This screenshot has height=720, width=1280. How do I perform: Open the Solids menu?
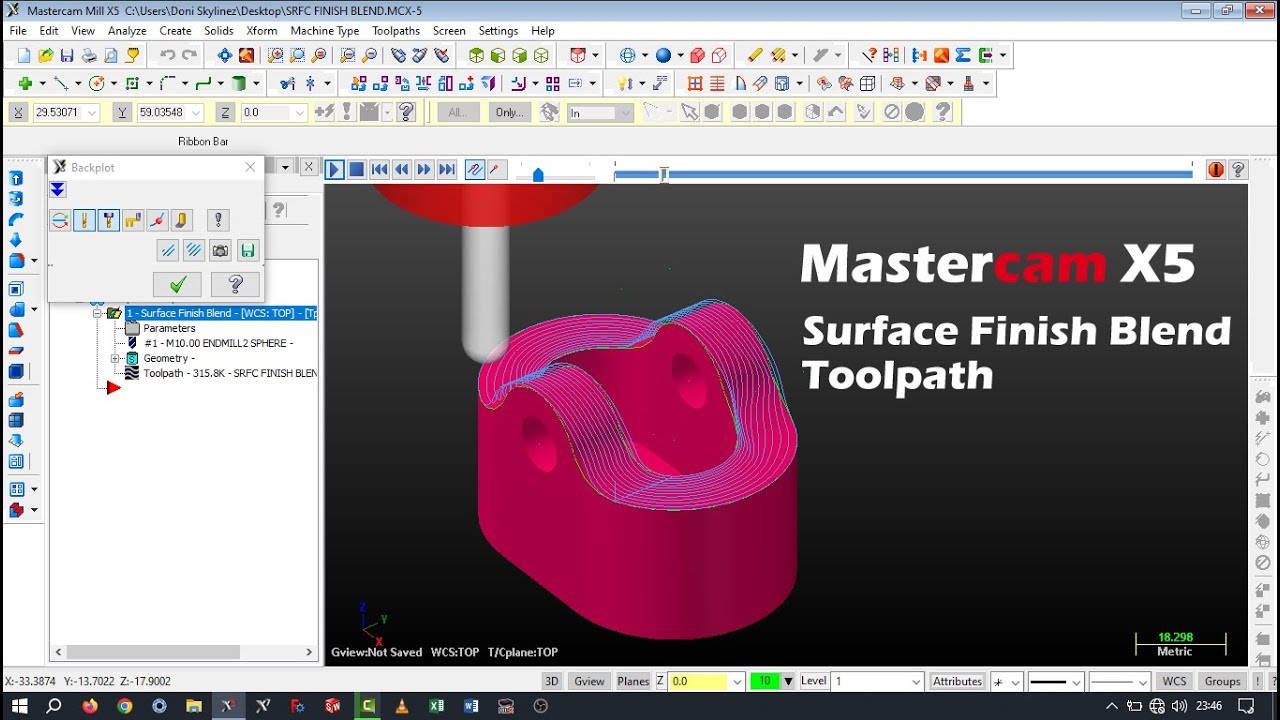(218, 31)
